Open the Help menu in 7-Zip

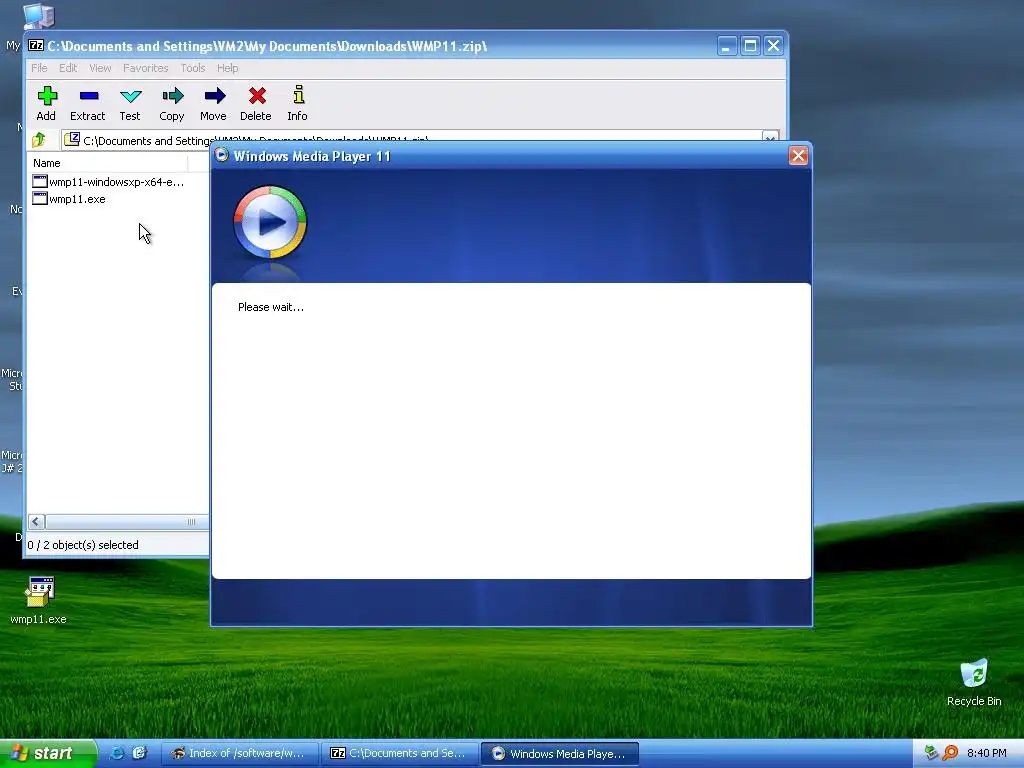tap(227, 68)
